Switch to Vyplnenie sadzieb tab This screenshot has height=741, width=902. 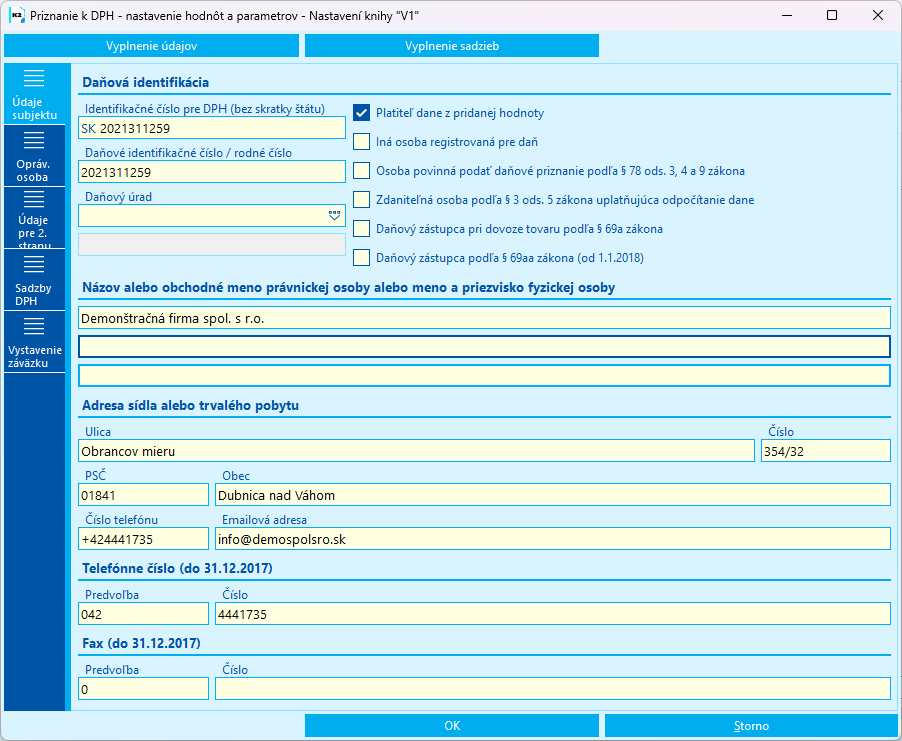[x=452, y=46]
